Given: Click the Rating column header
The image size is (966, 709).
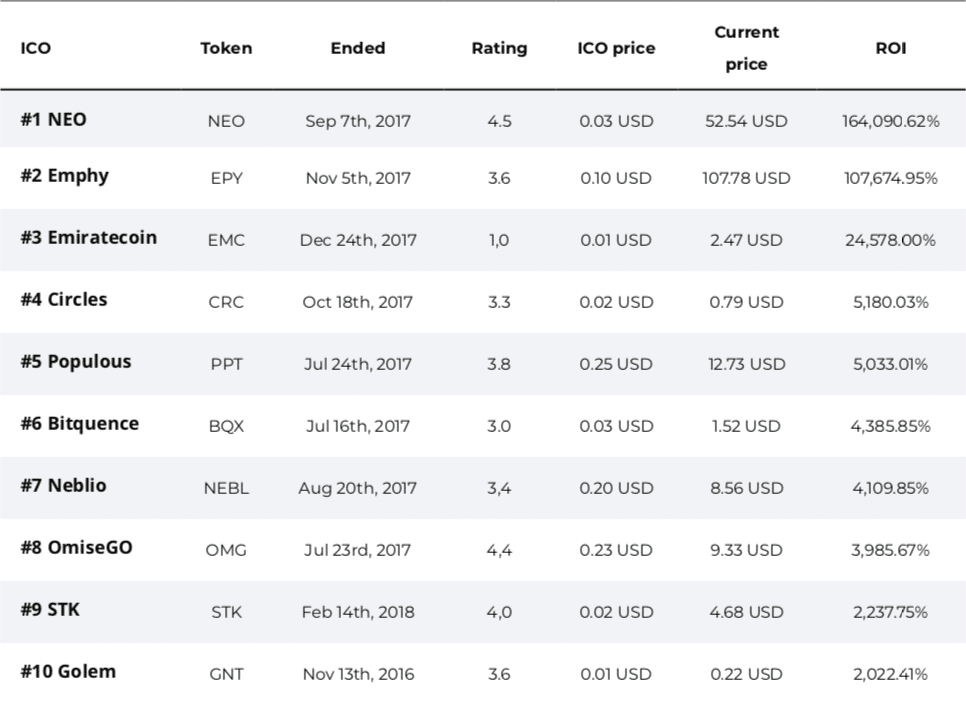Looking at the screenshot, I should (x=499, y=48).
